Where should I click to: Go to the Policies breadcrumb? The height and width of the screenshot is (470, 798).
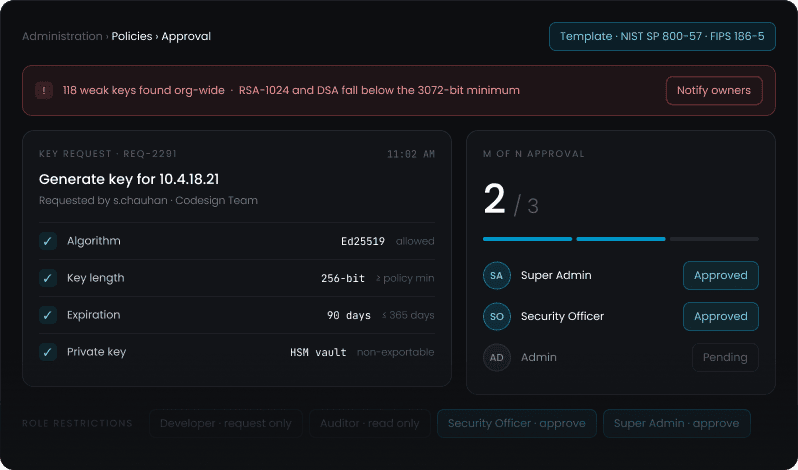(x=132, y=36)
